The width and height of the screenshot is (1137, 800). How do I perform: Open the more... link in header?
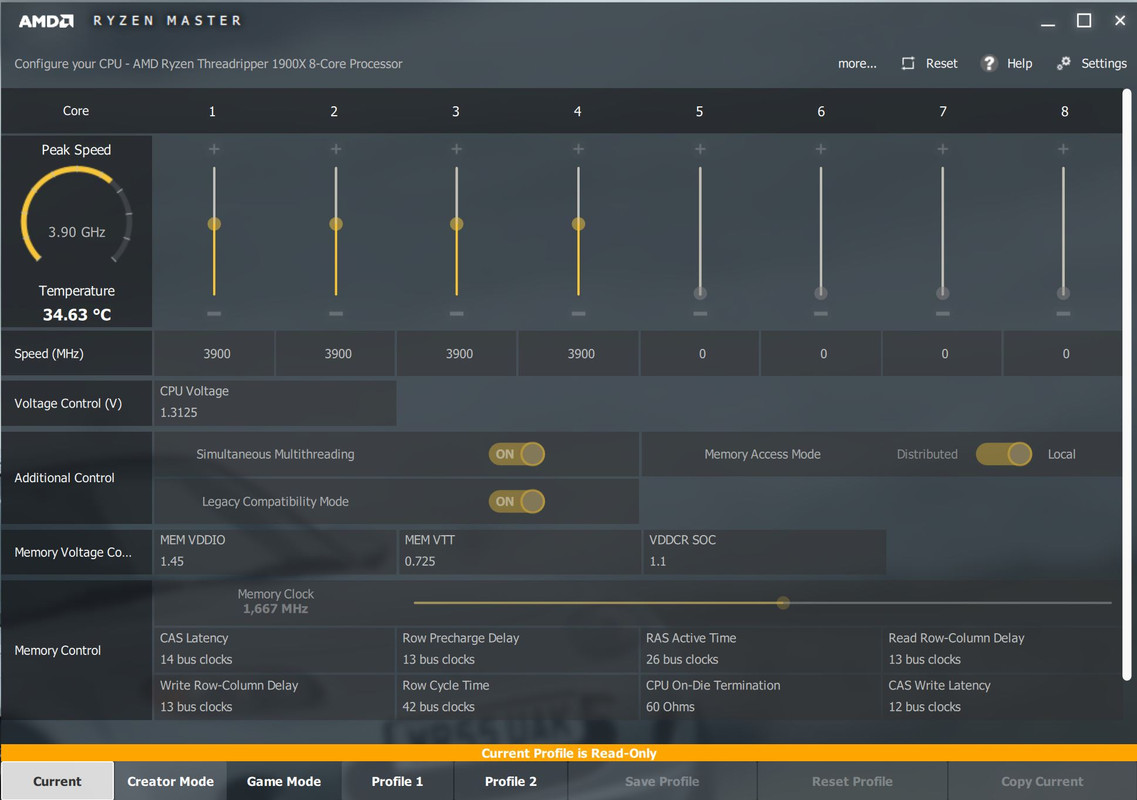[857, 64]
